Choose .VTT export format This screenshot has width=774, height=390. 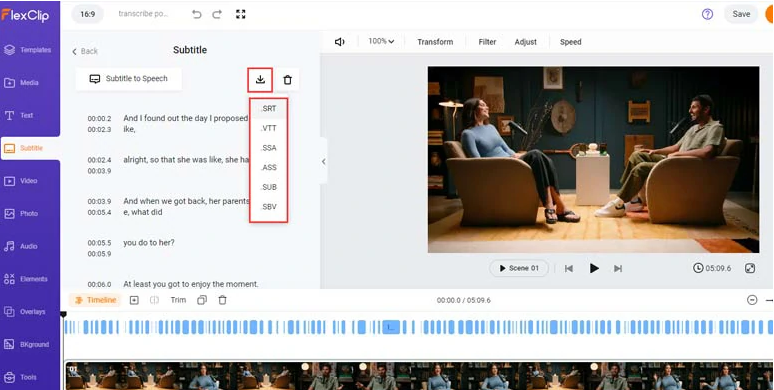coord(269,128)
